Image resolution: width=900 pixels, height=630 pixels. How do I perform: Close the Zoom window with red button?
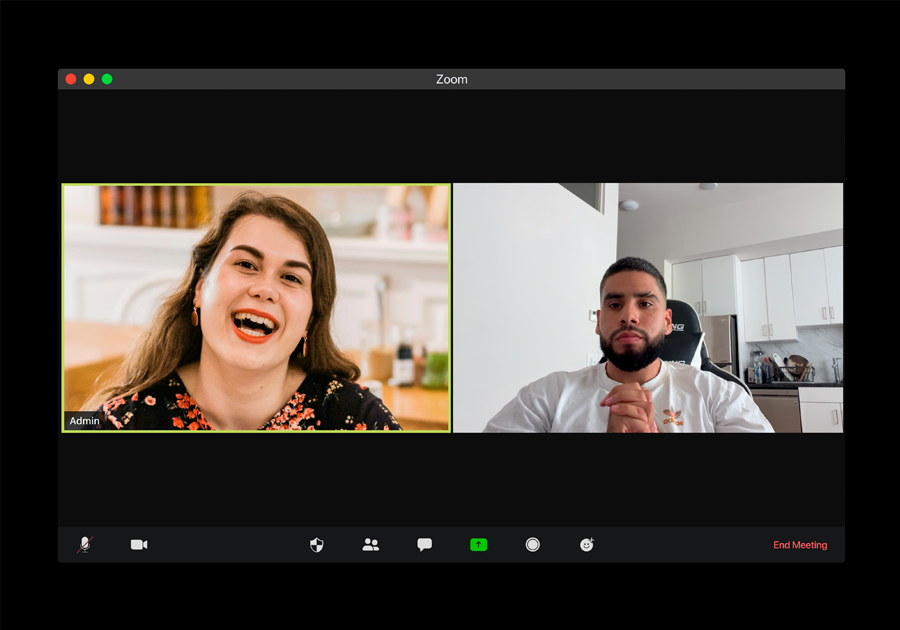71,79
